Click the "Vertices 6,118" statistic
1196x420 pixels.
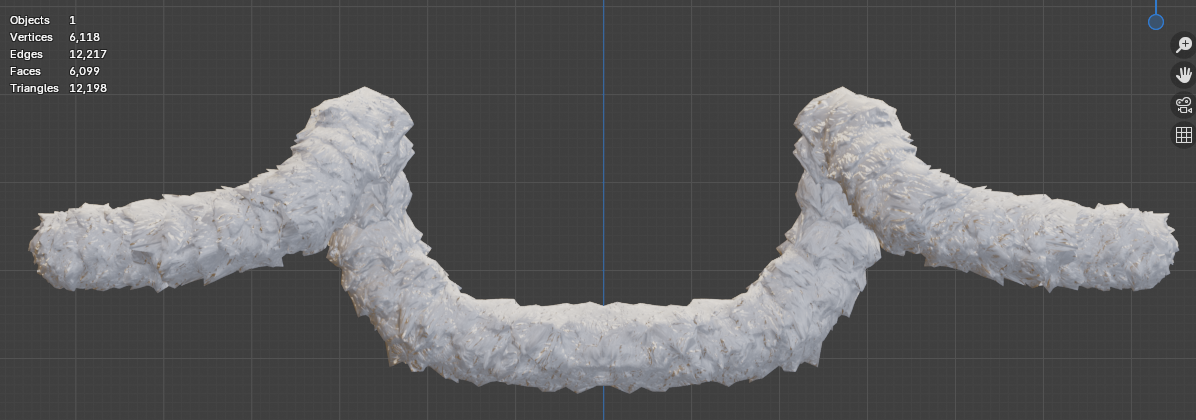(x=55, y=37)
